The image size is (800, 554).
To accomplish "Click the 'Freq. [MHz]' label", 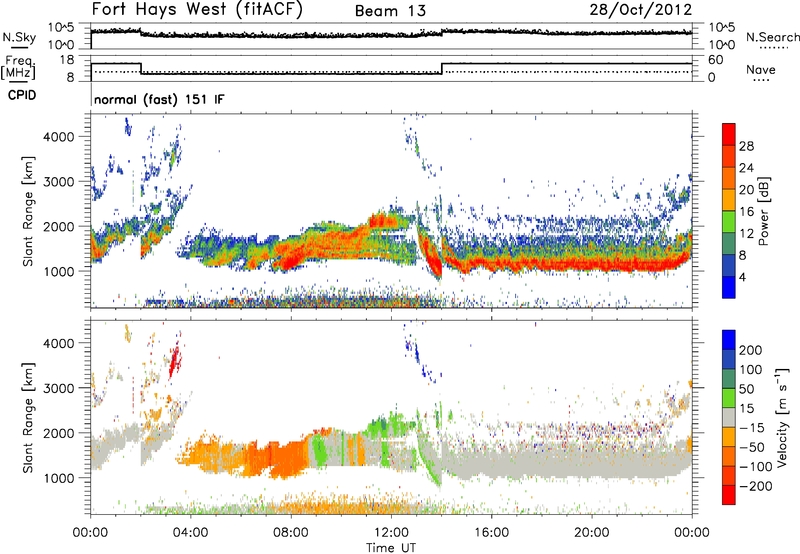I will pos(18,68).
